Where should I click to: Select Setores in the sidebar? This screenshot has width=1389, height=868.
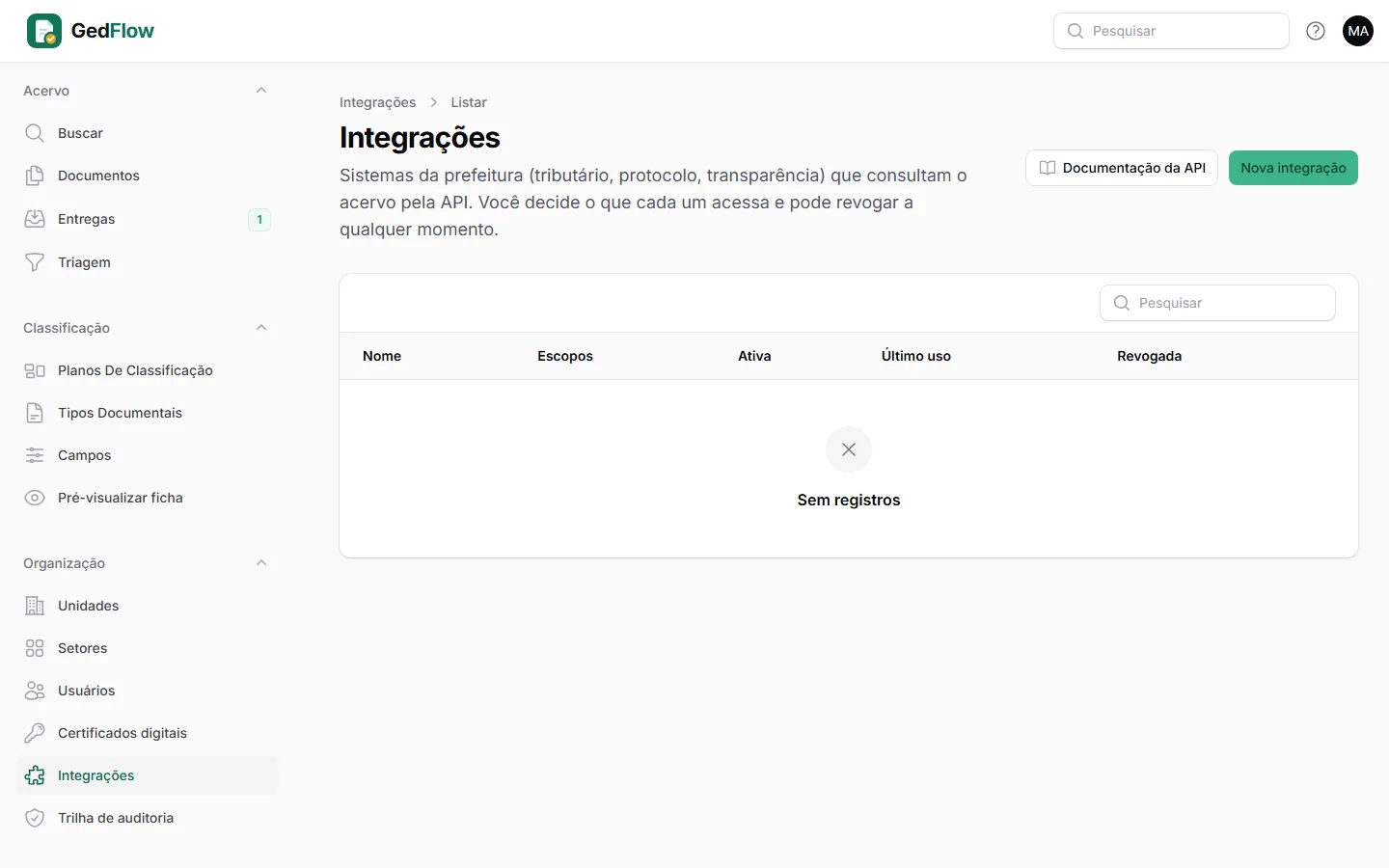coord(147,648)
